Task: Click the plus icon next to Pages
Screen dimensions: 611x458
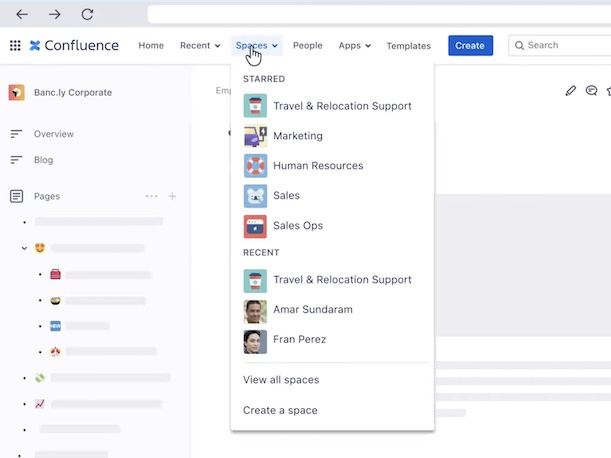Action: 172,197
